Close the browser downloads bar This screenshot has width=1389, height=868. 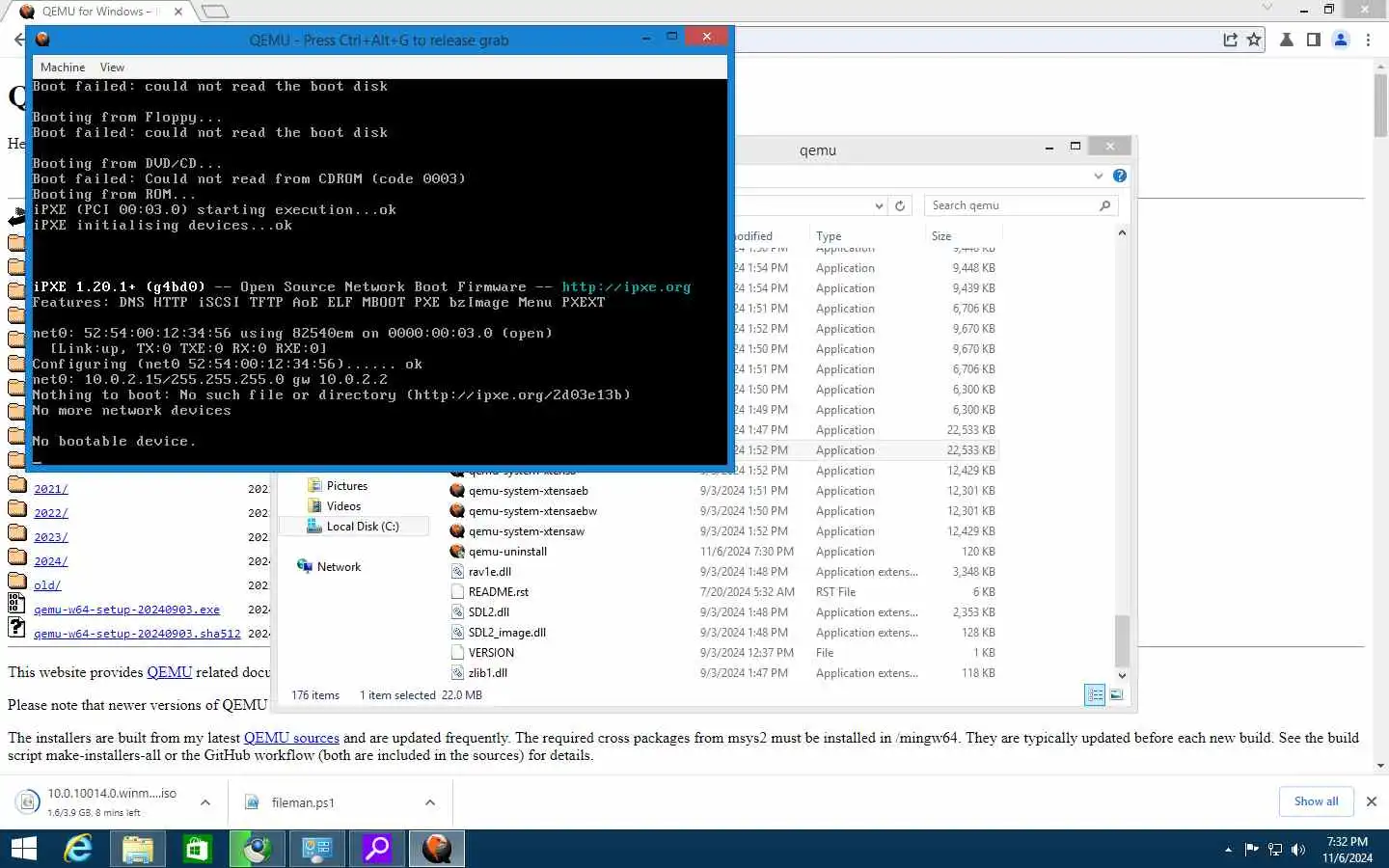point(1372,801)
